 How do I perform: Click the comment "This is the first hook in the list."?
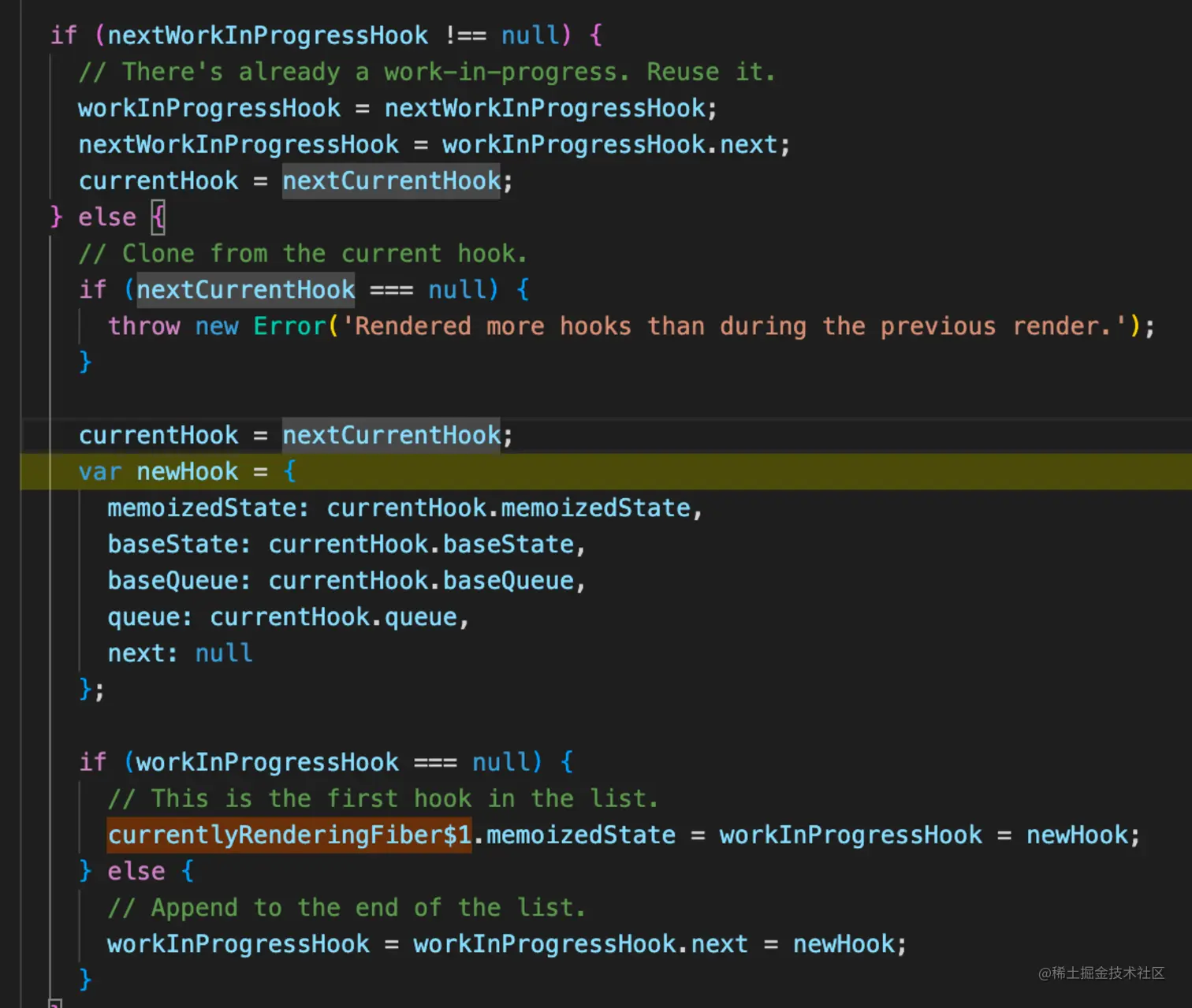tap(382, 798)
